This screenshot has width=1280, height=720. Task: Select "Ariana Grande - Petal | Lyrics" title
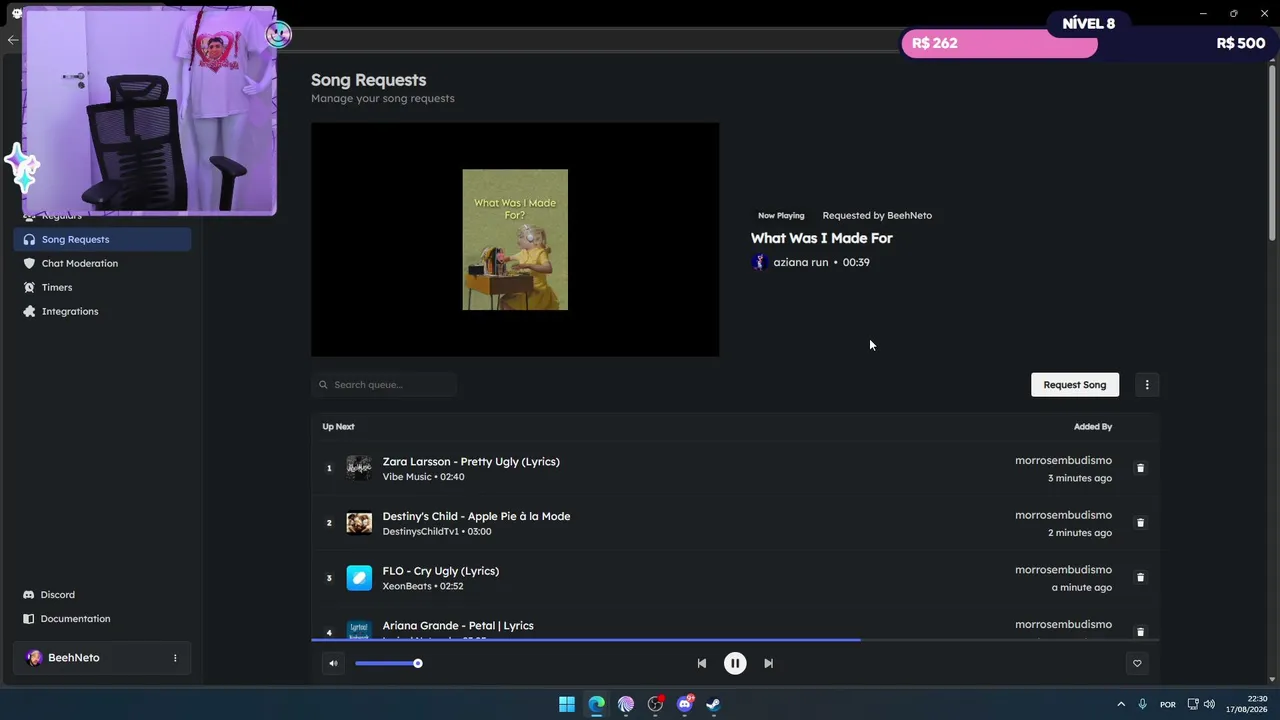click(458, 626)
